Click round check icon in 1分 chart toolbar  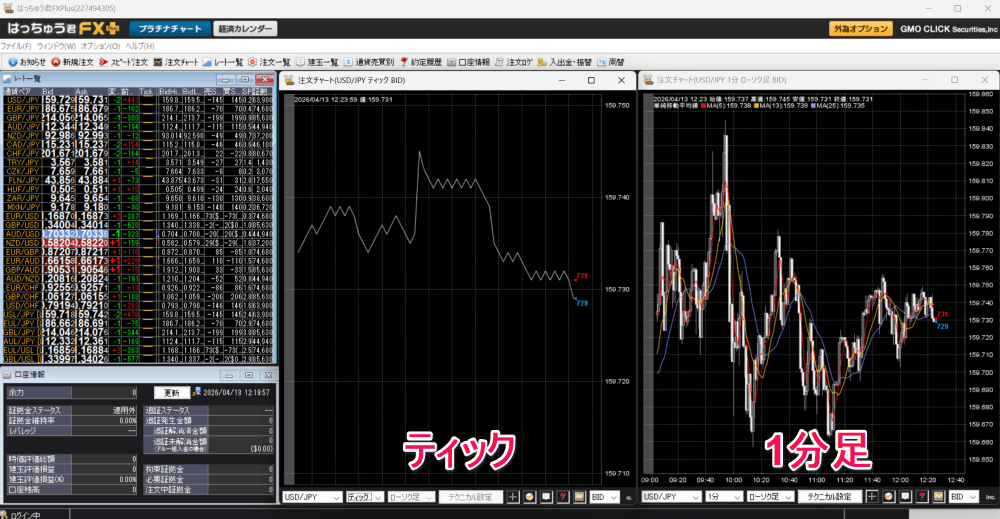[888, 497]
